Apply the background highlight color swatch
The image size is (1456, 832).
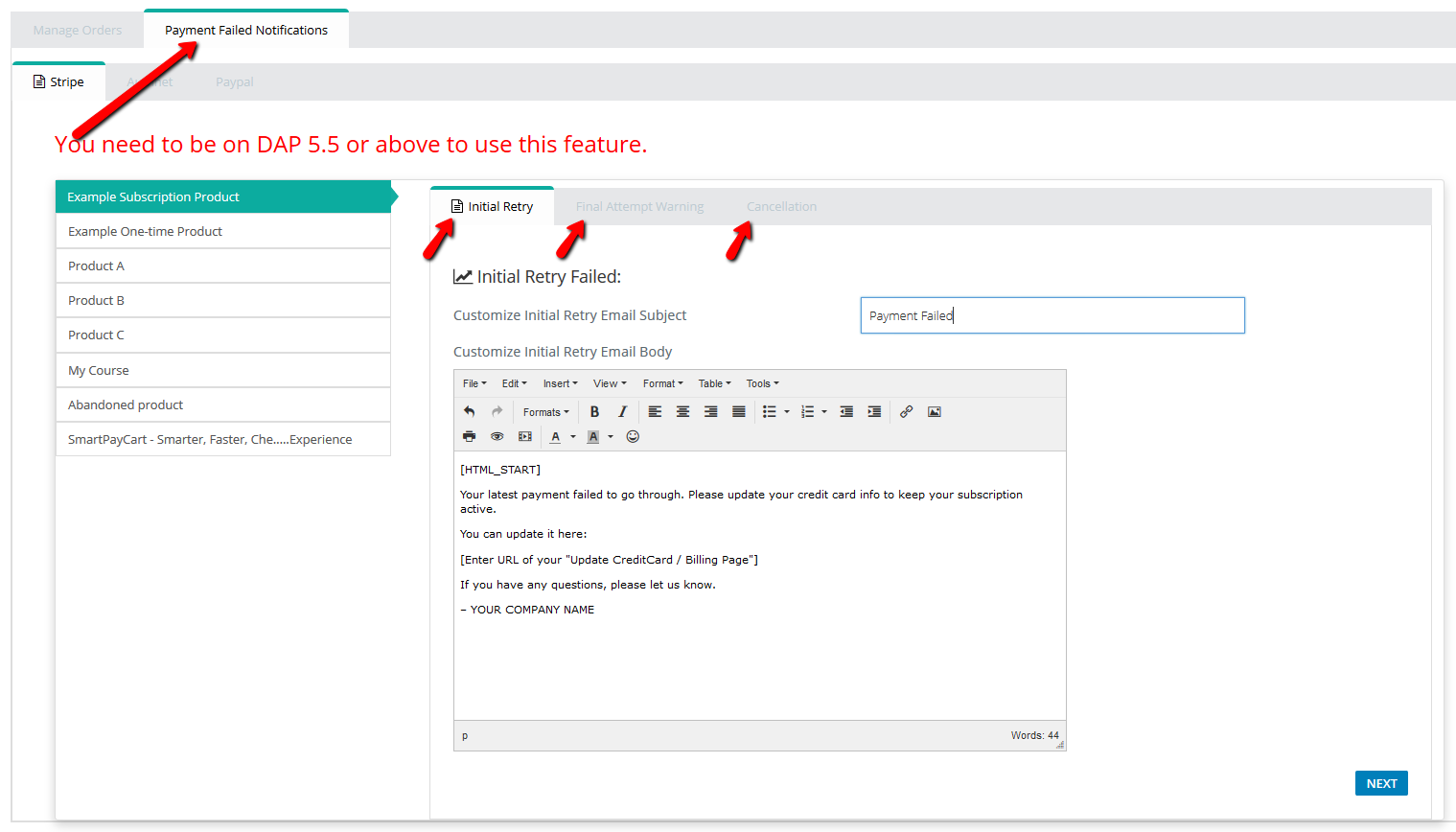[x=593, y=437]
